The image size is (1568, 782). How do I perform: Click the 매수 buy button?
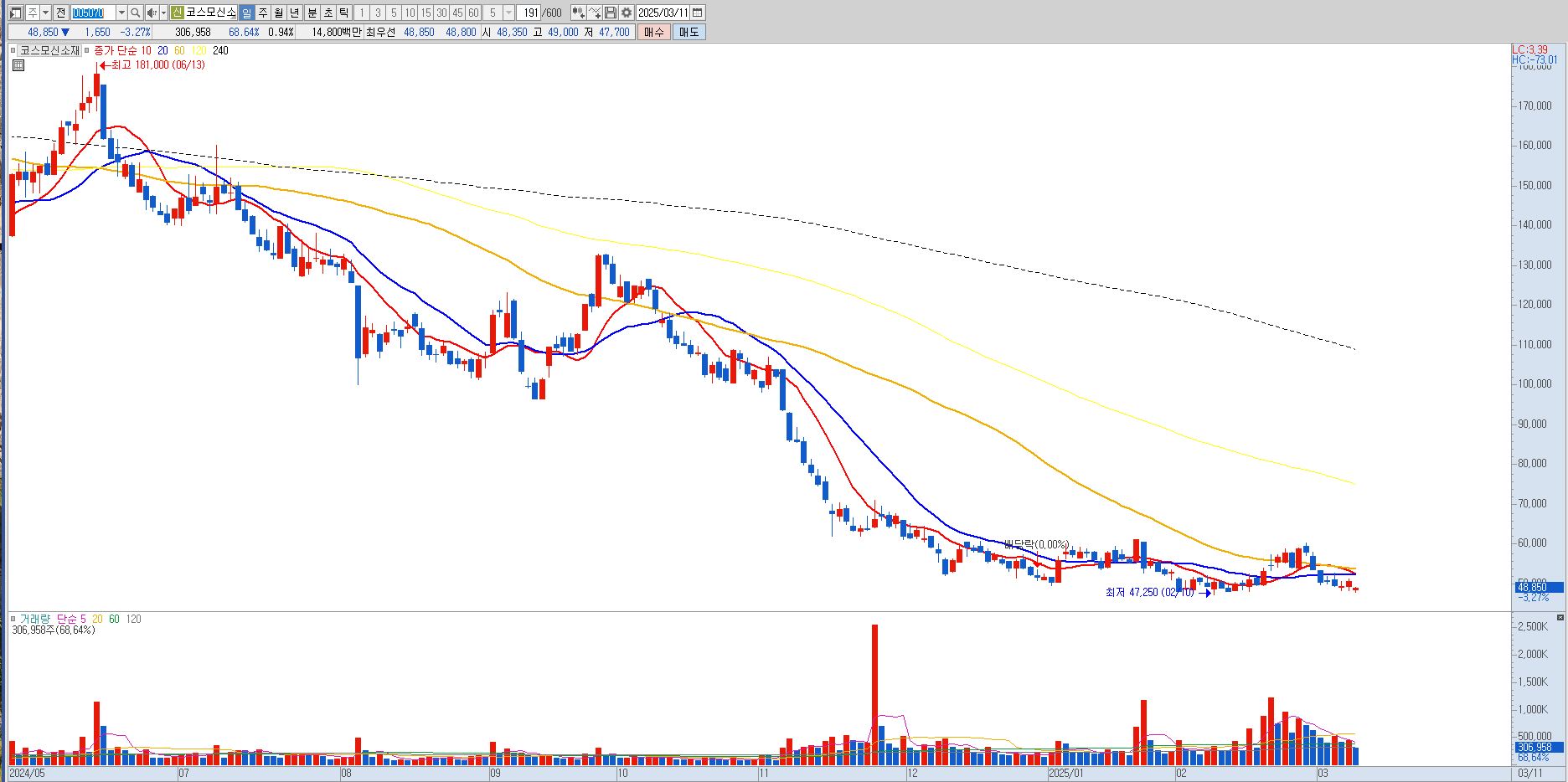(653, 32)
